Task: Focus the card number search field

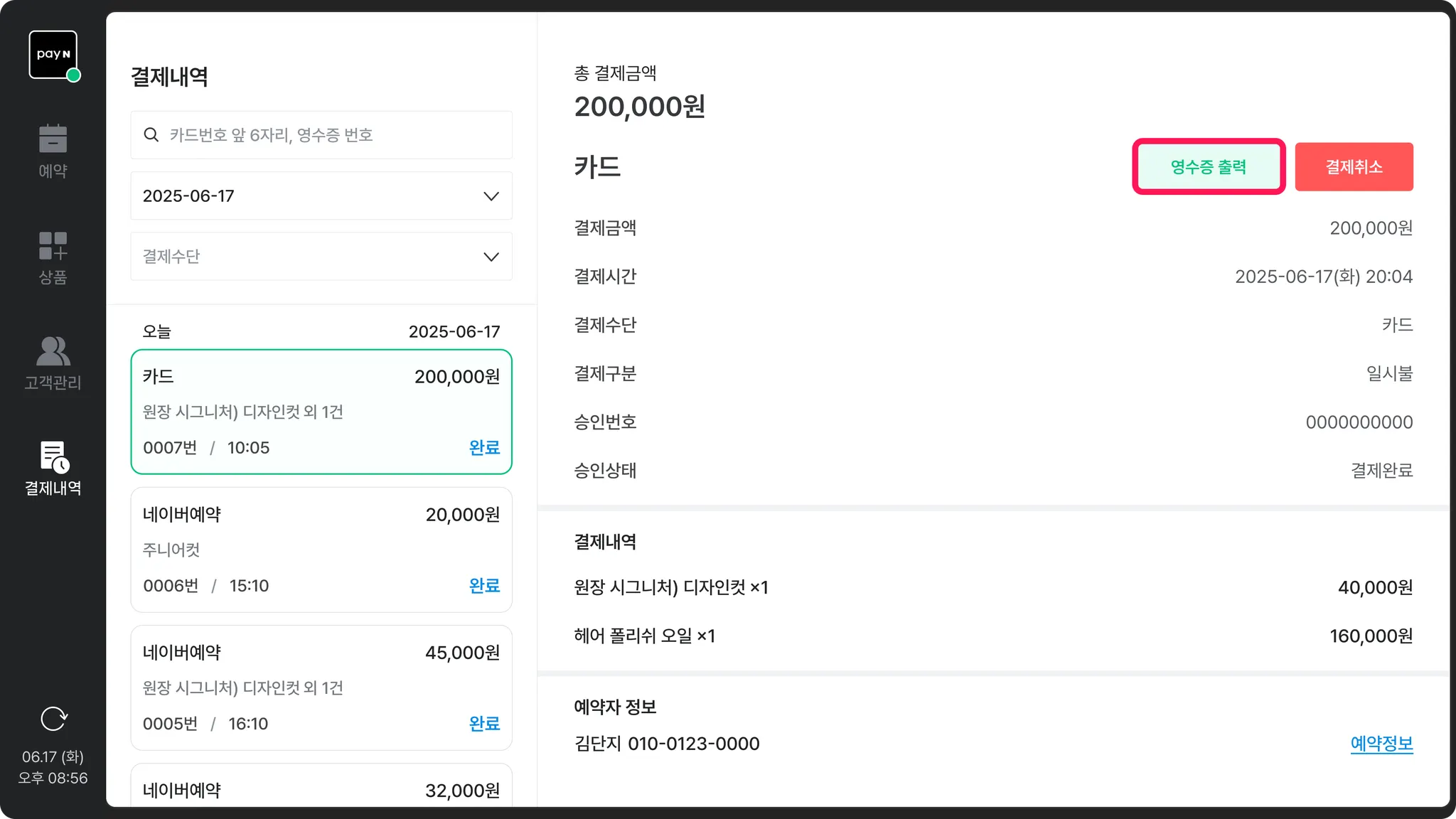Action: point(334,135)
